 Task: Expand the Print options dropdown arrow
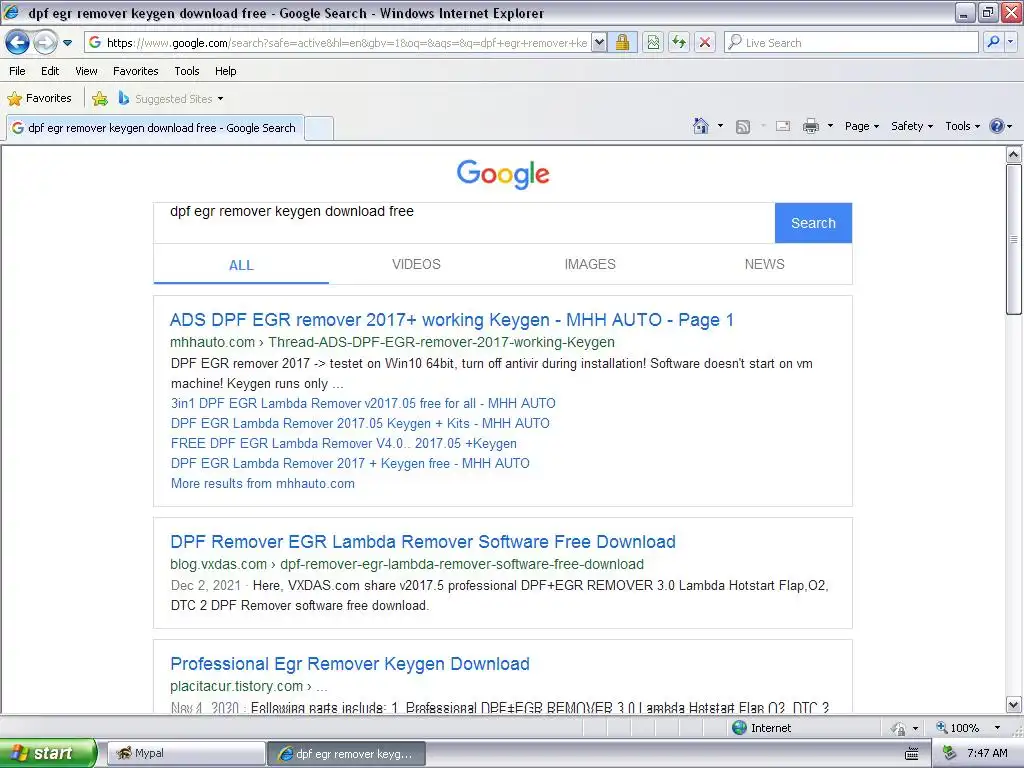point(830,126)
